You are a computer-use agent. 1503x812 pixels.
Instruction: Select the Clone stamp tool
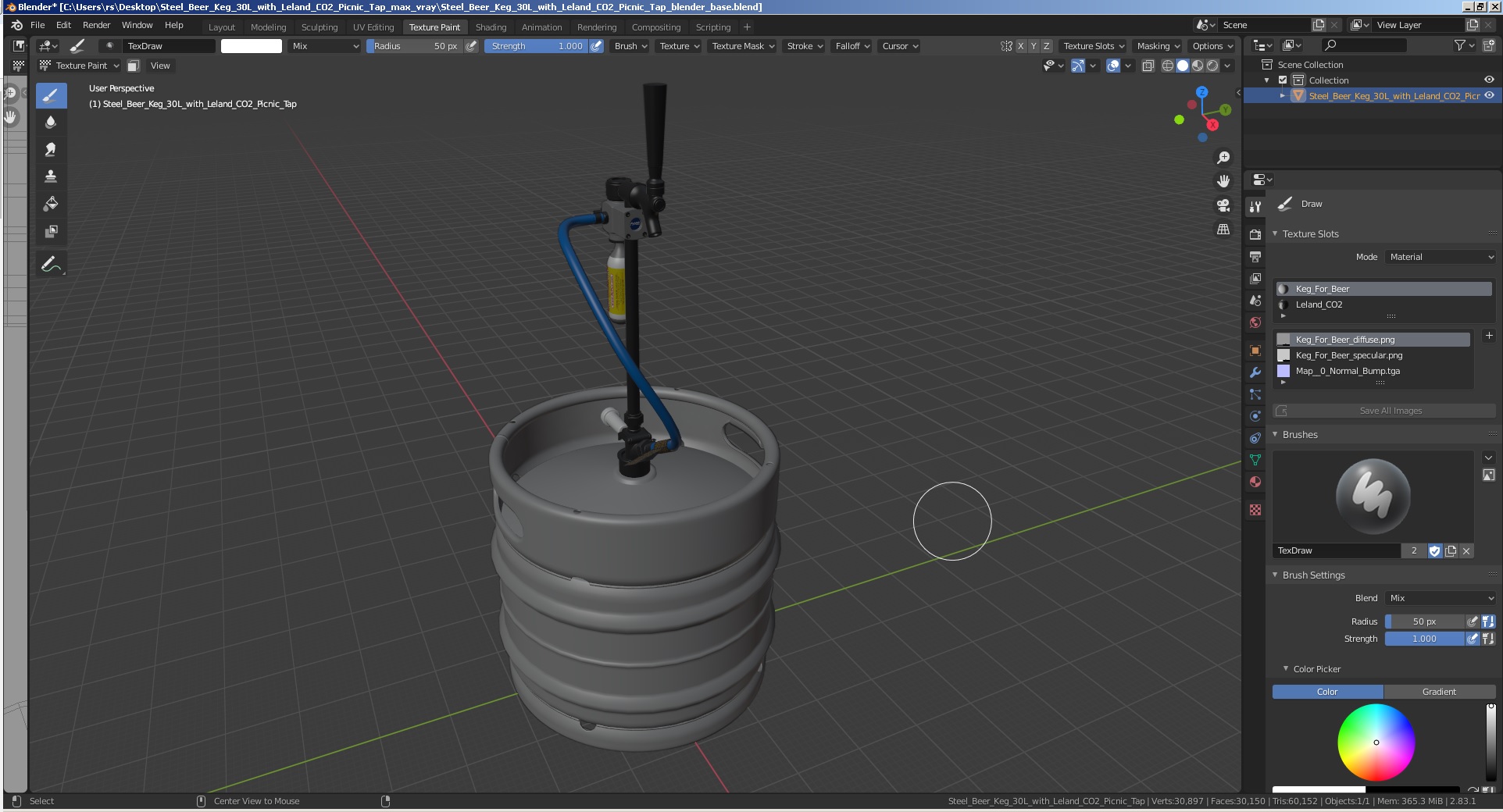[x=51, y=176]
